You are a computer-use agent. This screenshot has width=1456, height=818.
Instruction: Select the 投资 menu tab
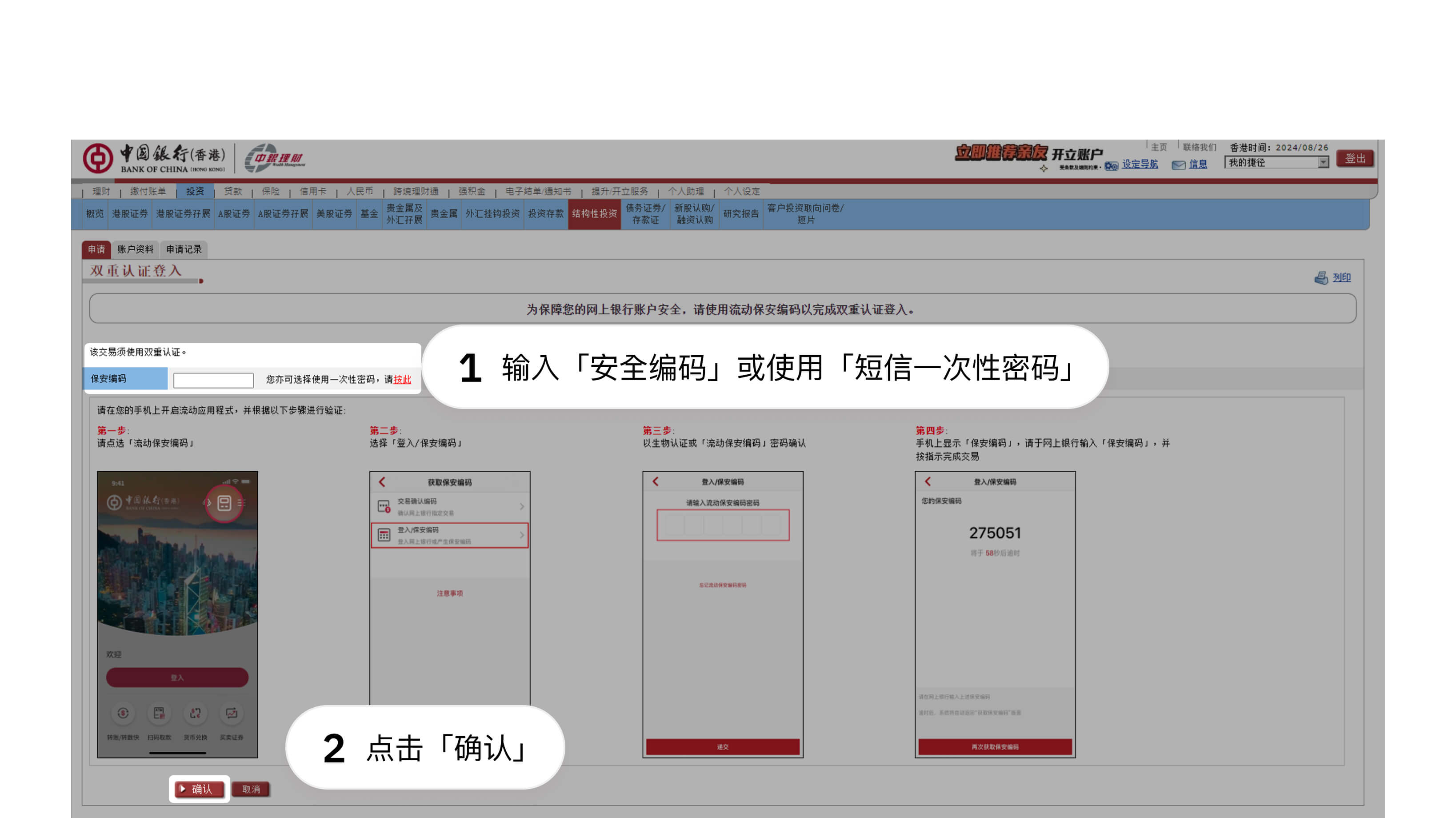pos(195,191)
